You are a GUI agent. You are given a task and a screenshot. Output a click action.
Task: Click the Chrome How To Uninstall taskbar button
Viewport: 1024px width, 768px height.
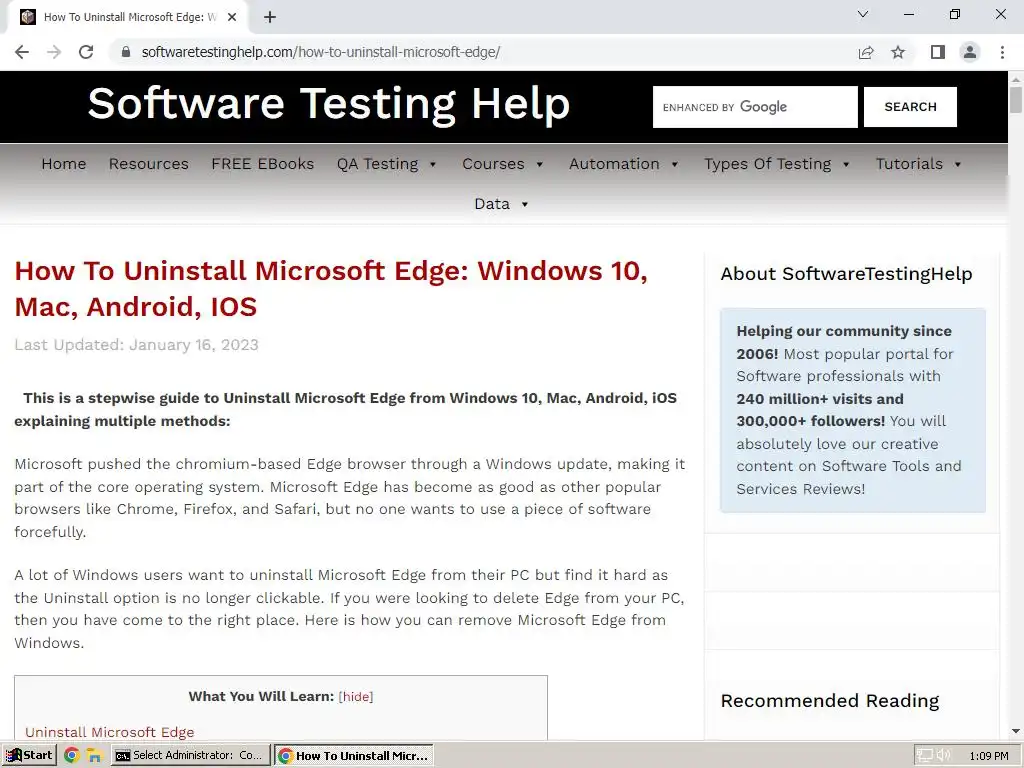click(354, 756)
